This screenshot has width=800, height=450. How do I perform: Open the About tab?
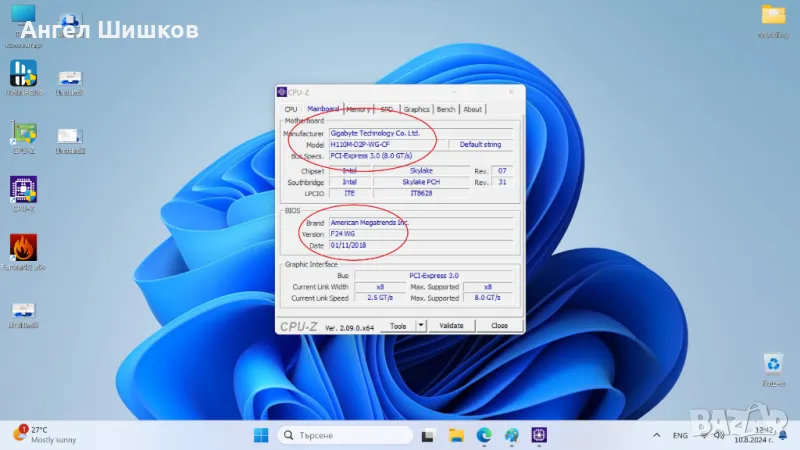click(x=472, y=109)
